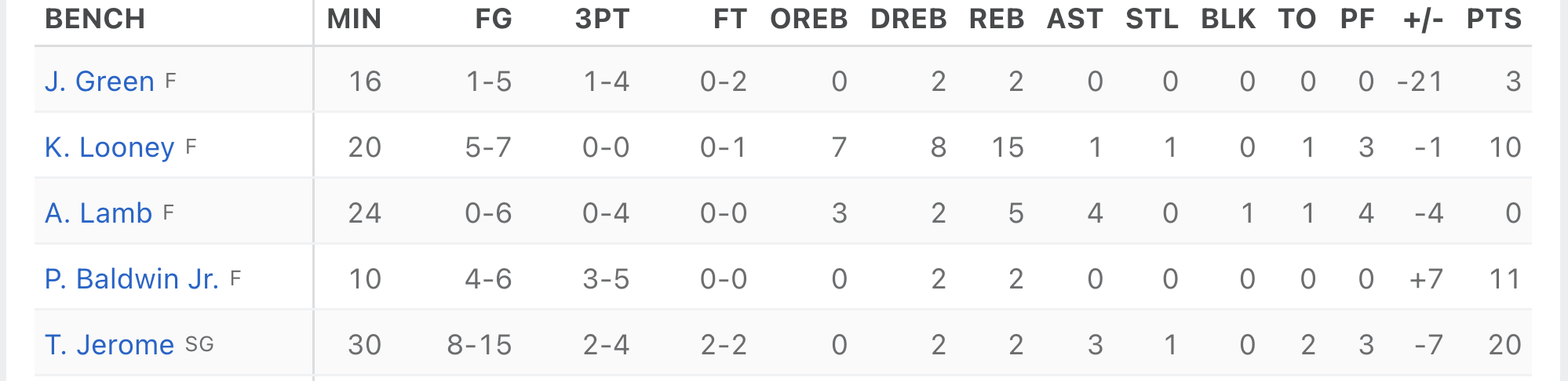The height and width of the screenshot is (381, 1568).
Task: Click the FT column header
Action: pyautogui.click(x=730, y=19)
